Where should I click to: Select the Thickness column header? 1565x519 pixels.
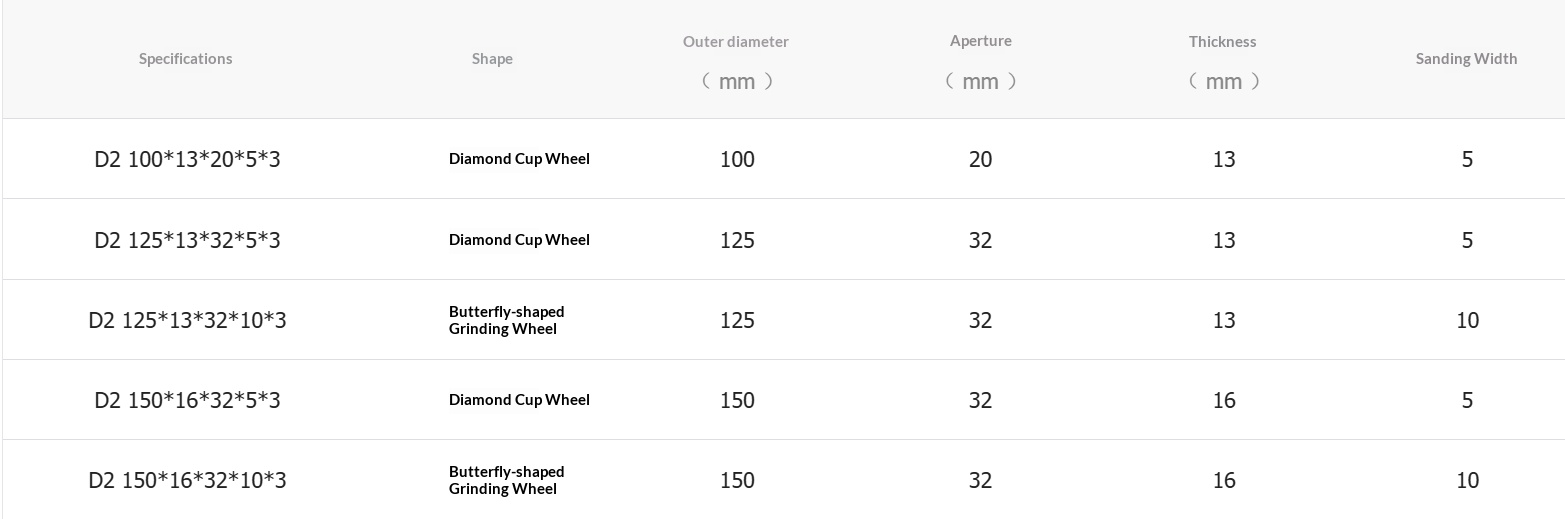1222,42
